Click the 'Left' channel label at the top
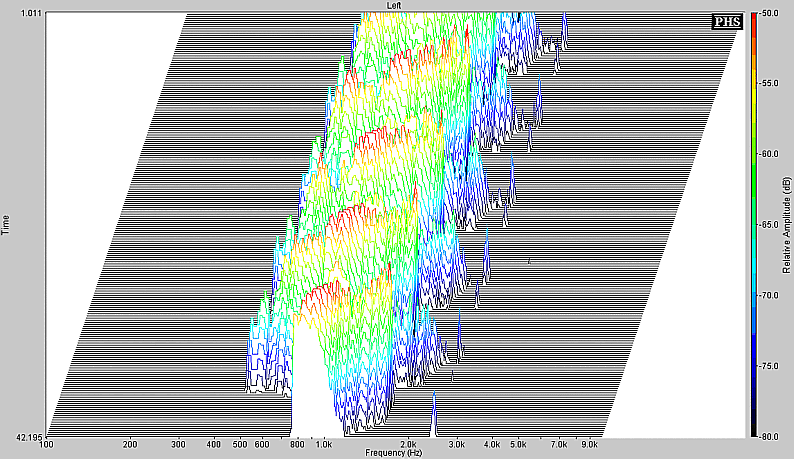794x459 pixels. 397,6
